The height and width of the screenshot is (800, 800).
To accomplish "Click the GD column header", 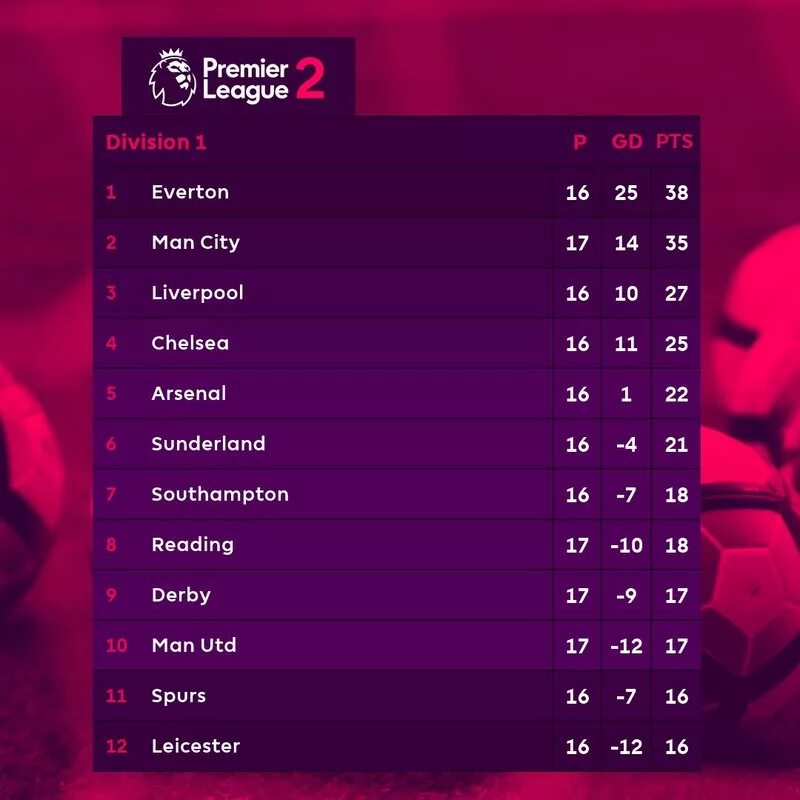I will 627,142.
